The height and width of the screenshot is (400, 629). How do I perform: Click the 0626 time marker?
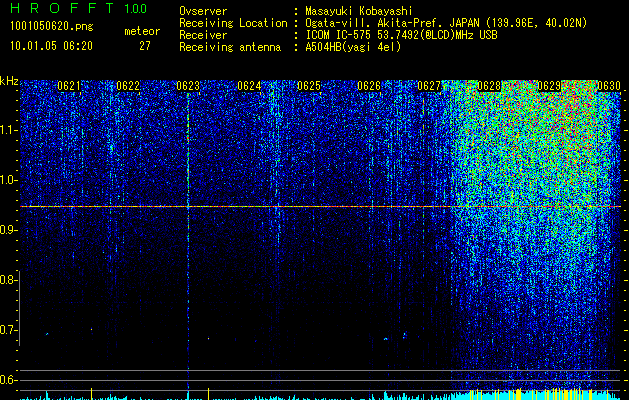pos(369,86)
